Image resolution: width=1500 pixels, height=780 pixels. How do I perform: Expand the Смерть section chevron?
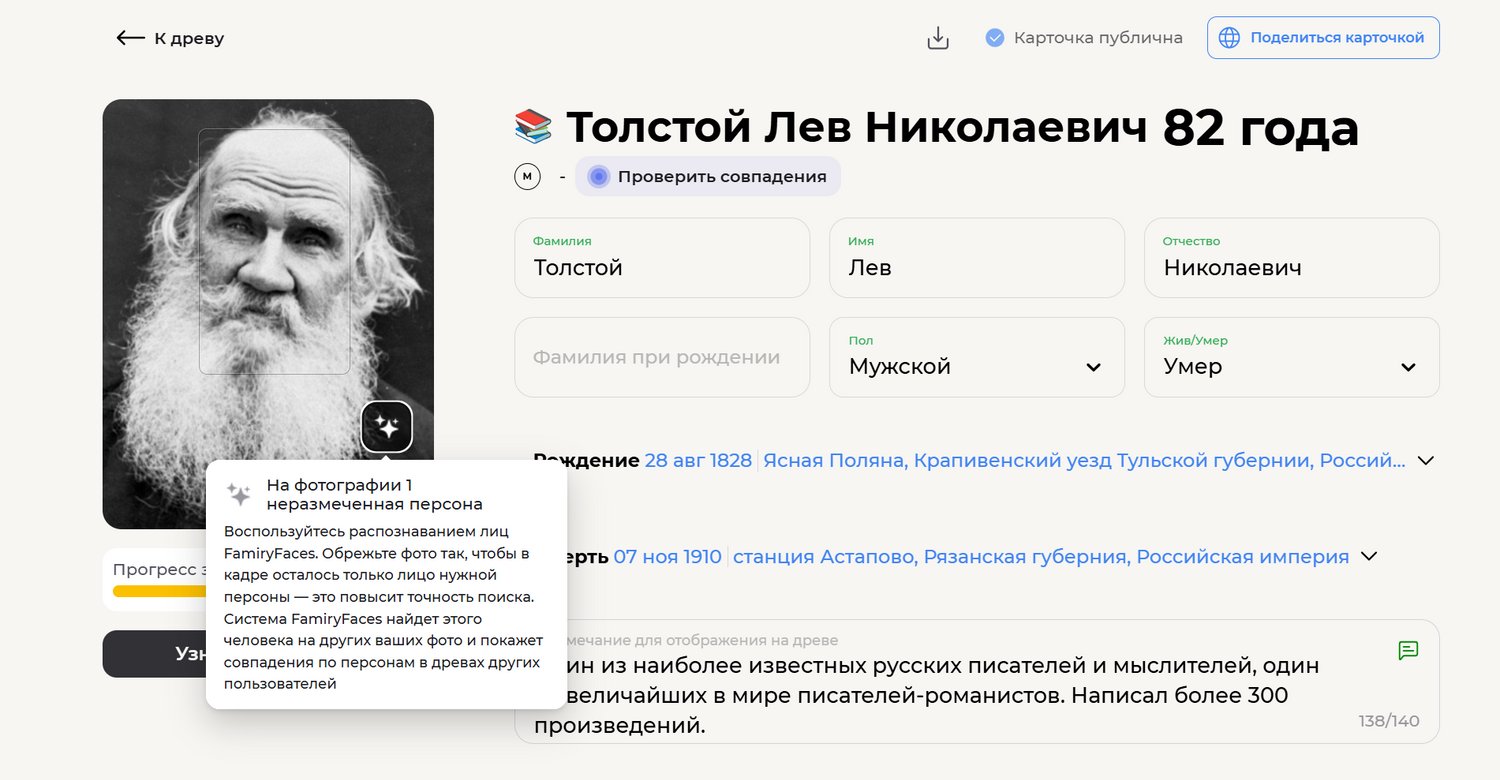(1370, 556)
